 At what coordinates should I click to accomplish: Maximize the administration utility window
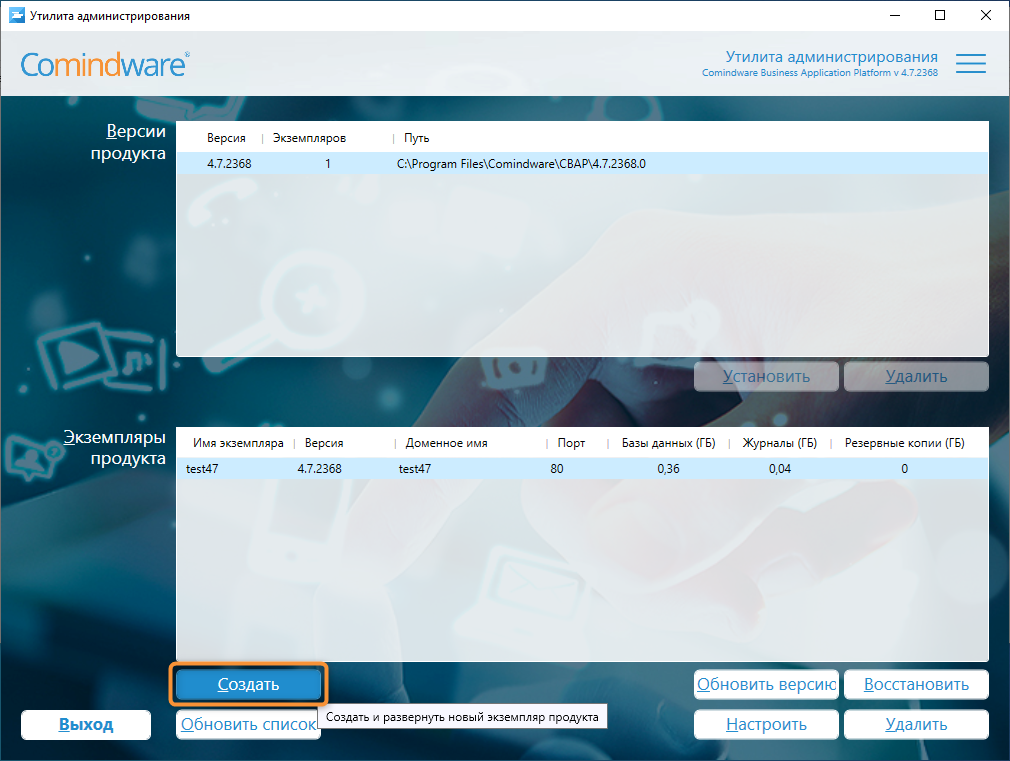point(940,15)
